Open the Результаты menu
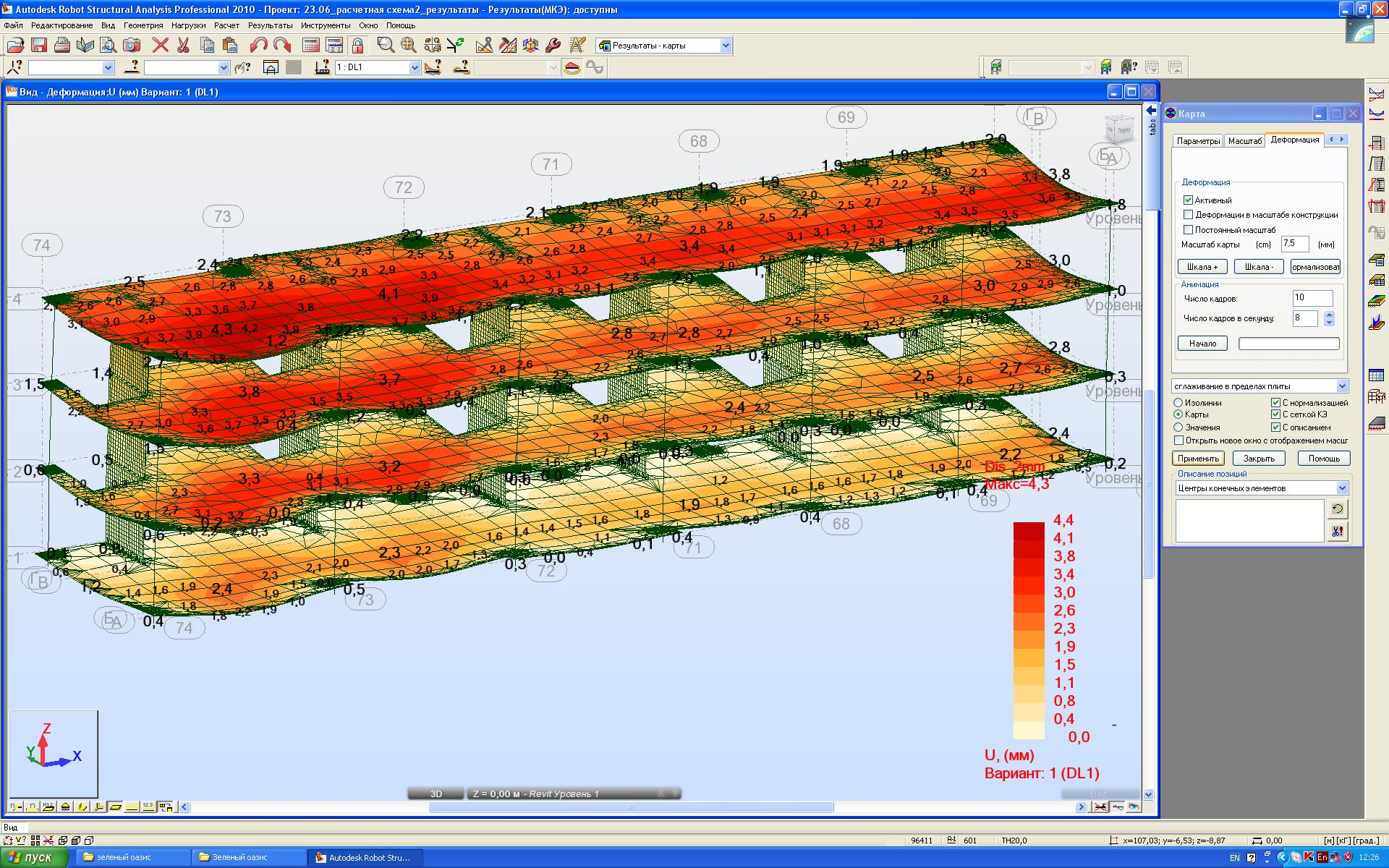Image resolution: width=1389 pixels, height=868 pixels. pos(269,25)
